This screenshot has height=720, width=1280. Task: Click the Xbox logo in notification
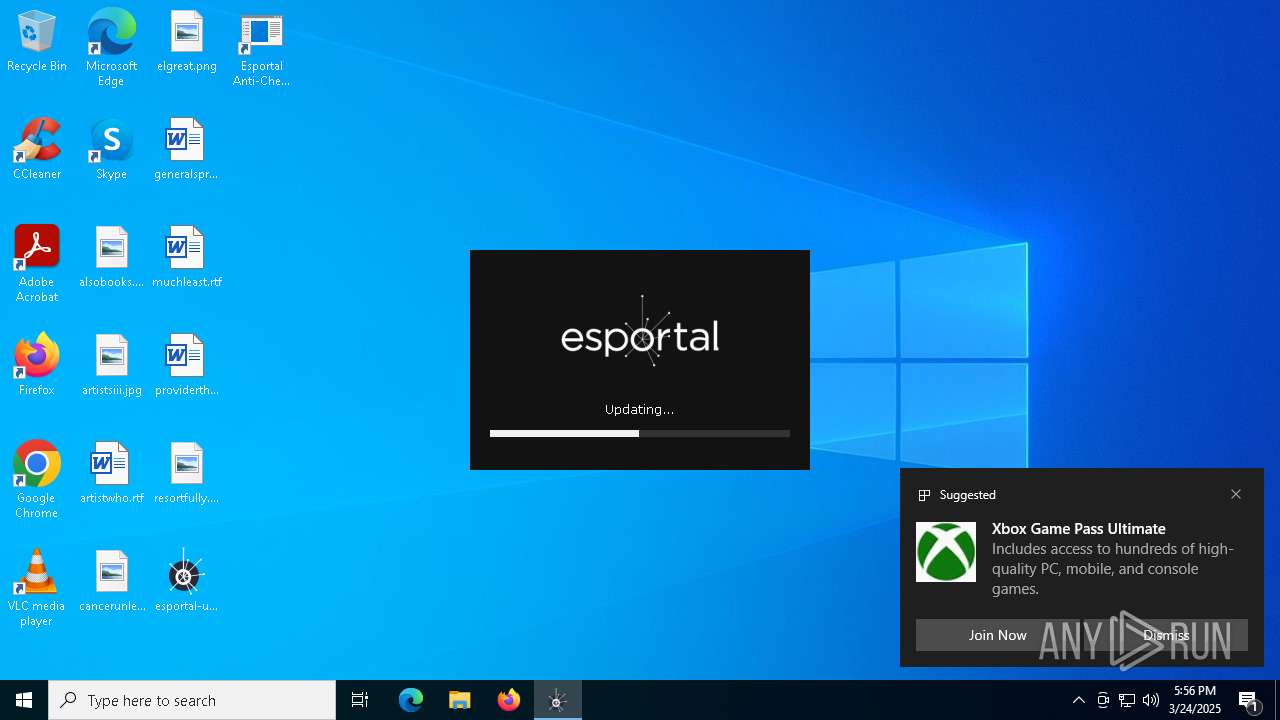[946, 552]
